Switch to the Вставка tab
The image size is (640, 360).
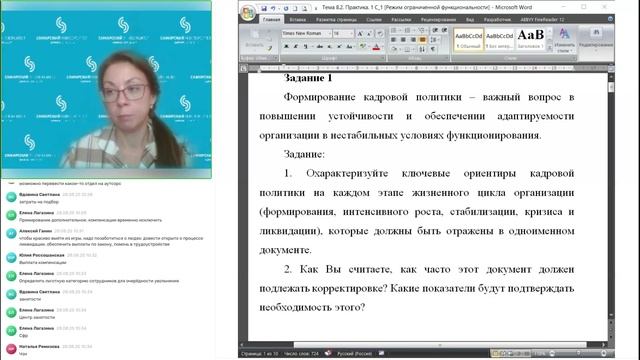(x=298, y=20)
